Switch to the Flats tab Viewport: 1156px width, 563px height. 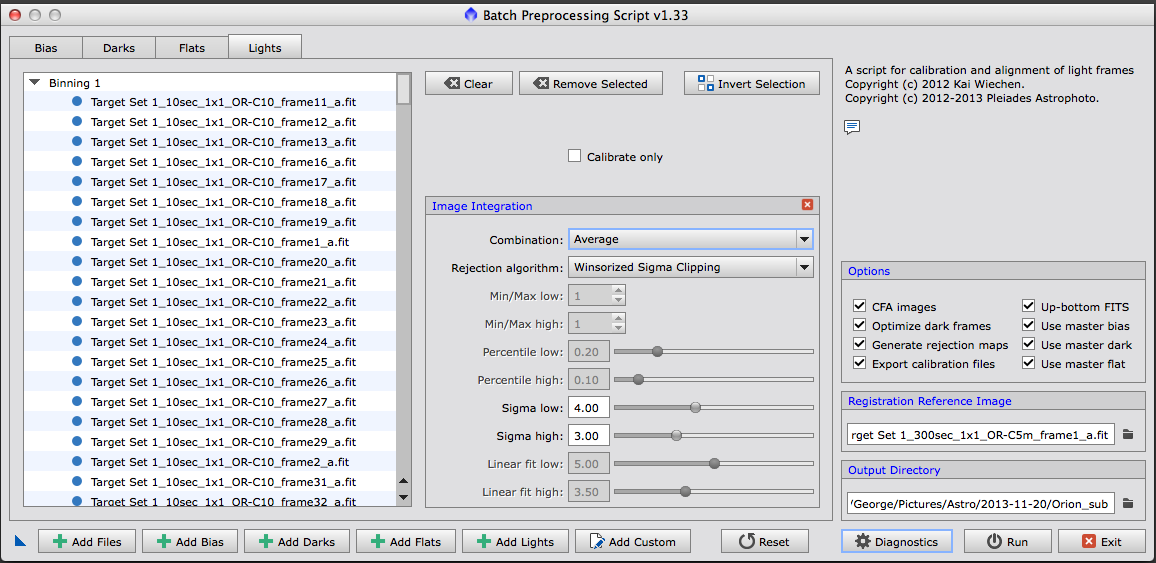[x=191, y=48]
